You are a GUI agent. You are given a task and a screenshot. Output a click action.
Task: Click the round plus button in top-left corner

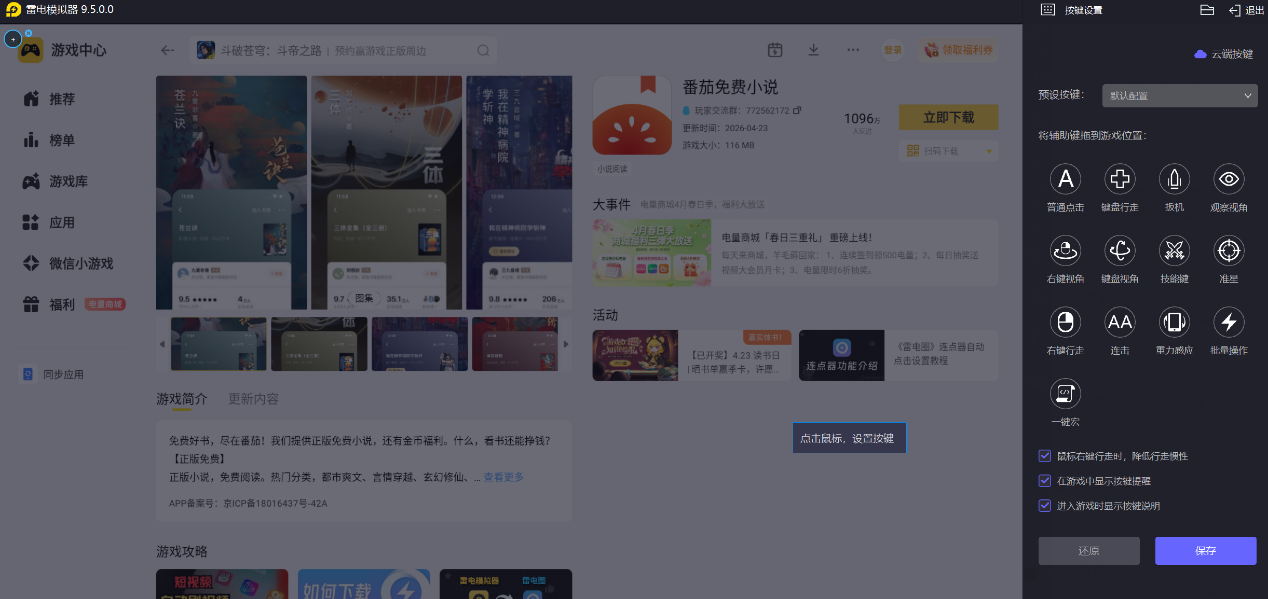click(13, 38)
